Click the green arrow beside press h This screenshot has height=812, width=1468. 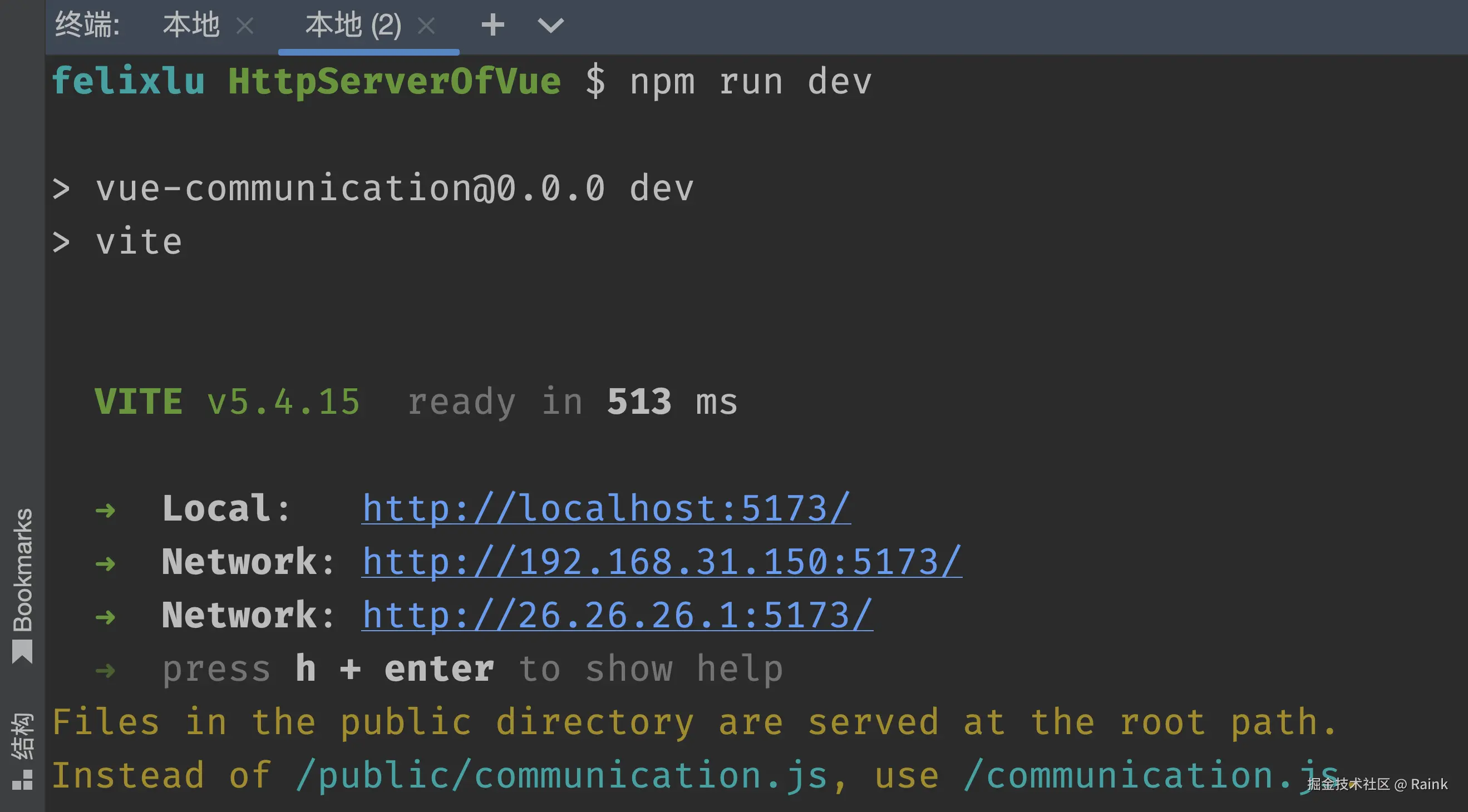(105, 671)
